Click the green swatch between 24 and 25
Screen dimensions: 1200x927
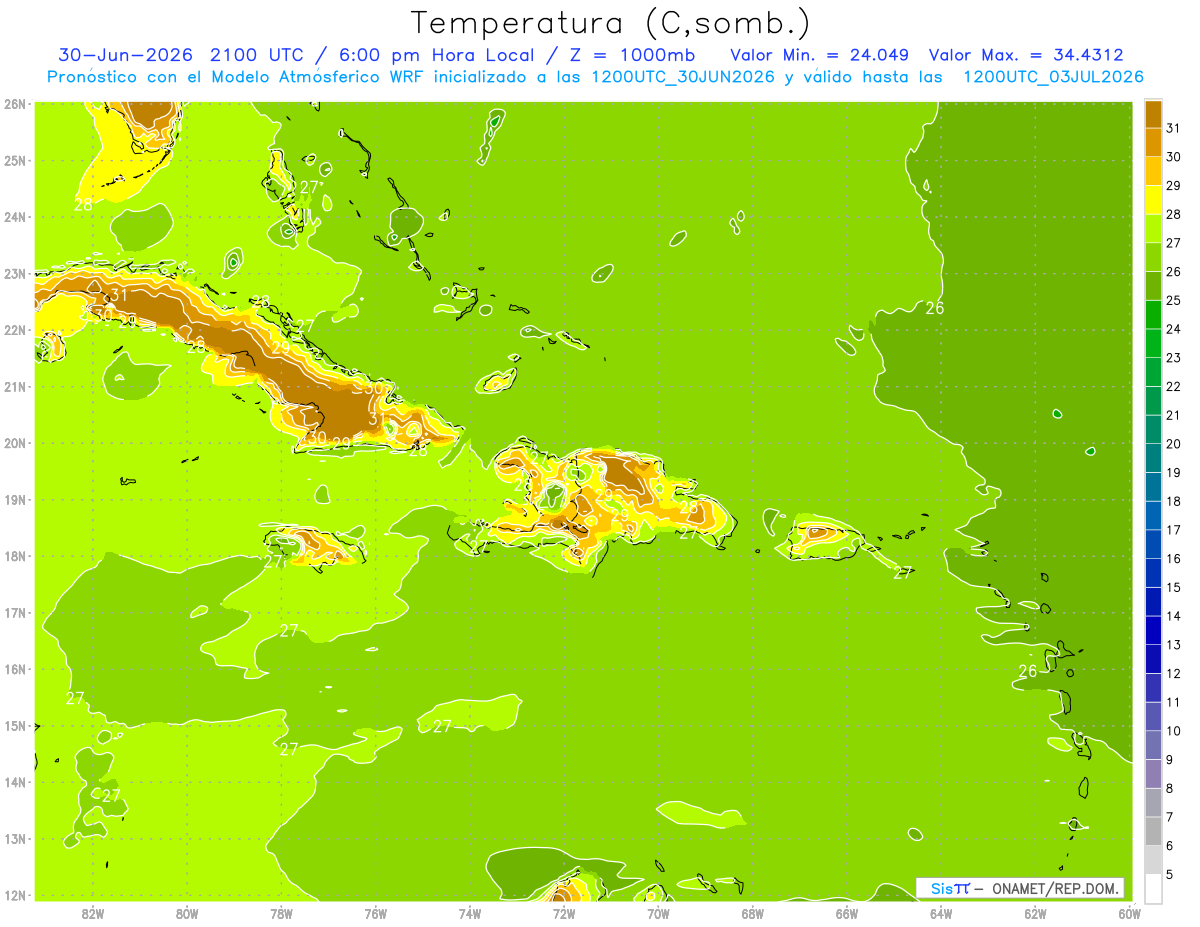[1153, 314]
